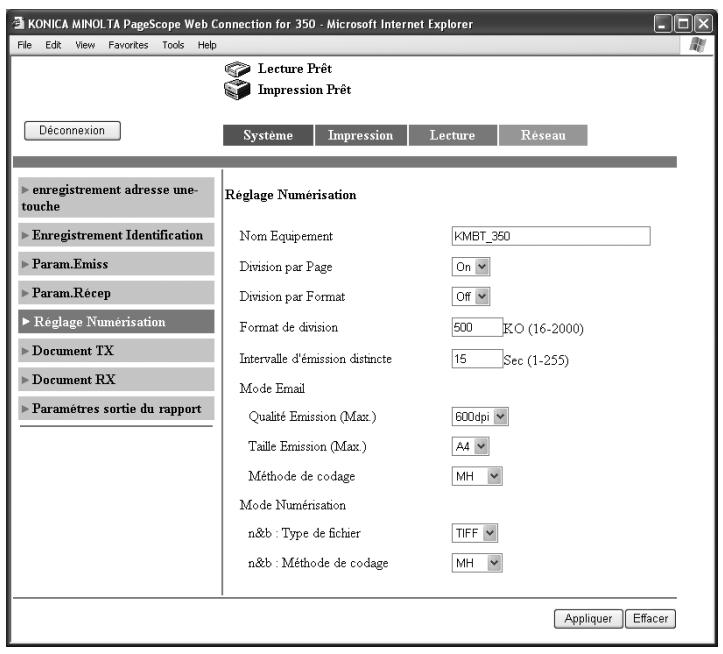Click the Déconnexion button
723x654 pixels.
[72, 131]
